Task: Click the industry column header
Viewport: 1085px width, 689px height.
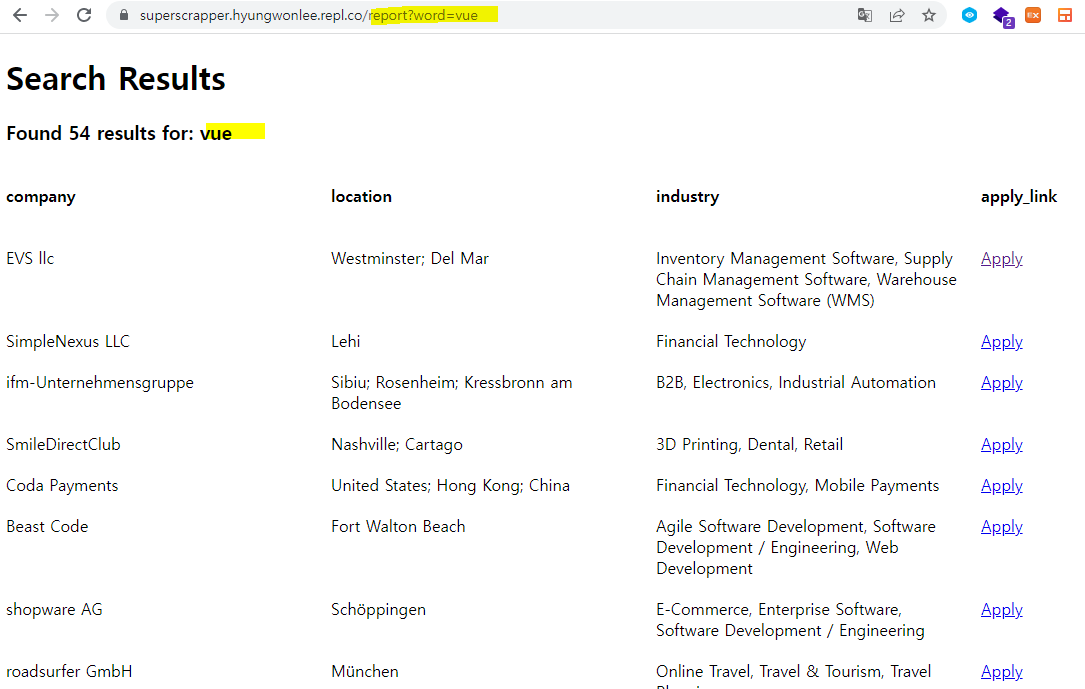Action: click(x=687, y=196)
